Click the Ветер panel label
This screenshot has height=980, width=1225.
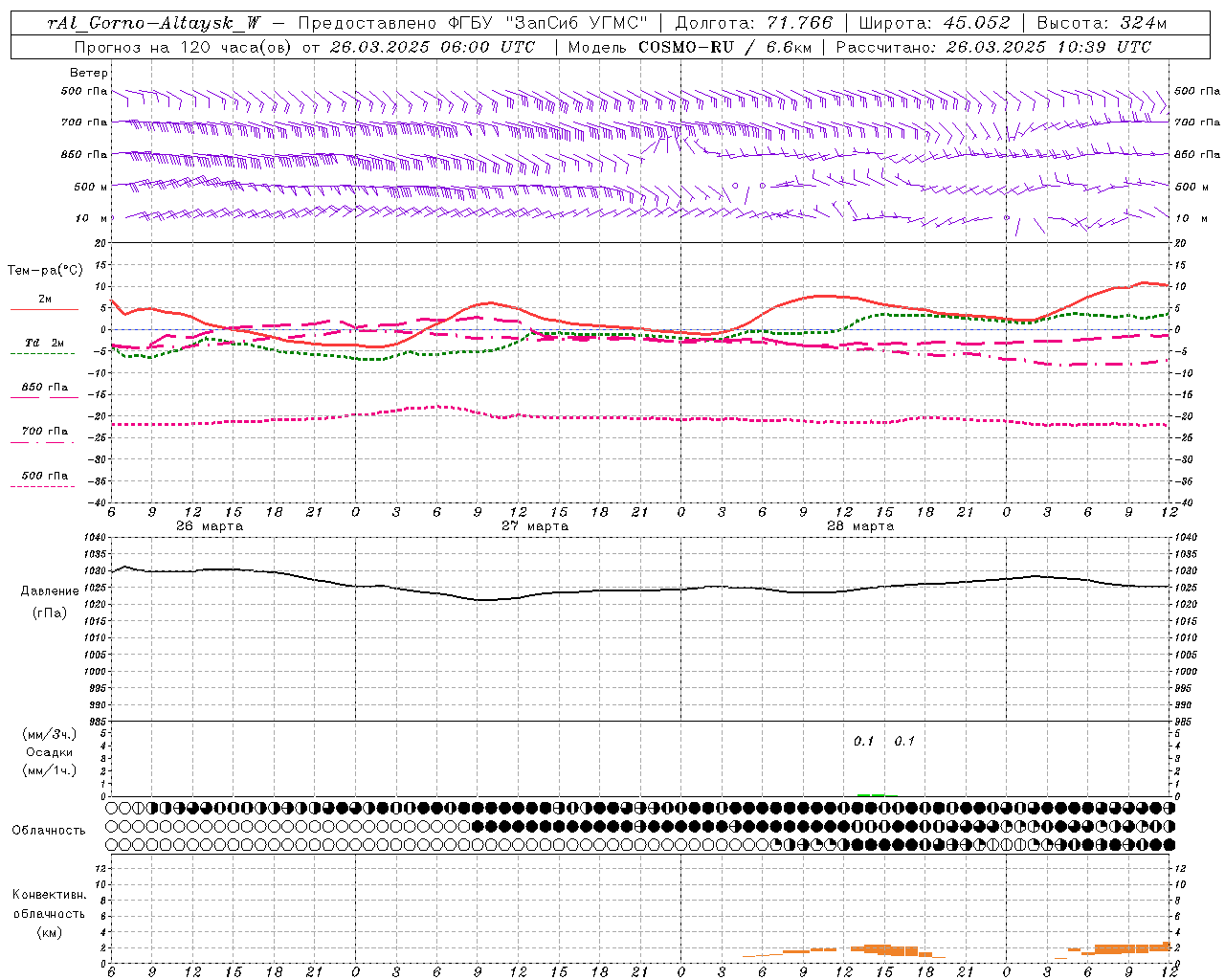(x=89, y=73)
